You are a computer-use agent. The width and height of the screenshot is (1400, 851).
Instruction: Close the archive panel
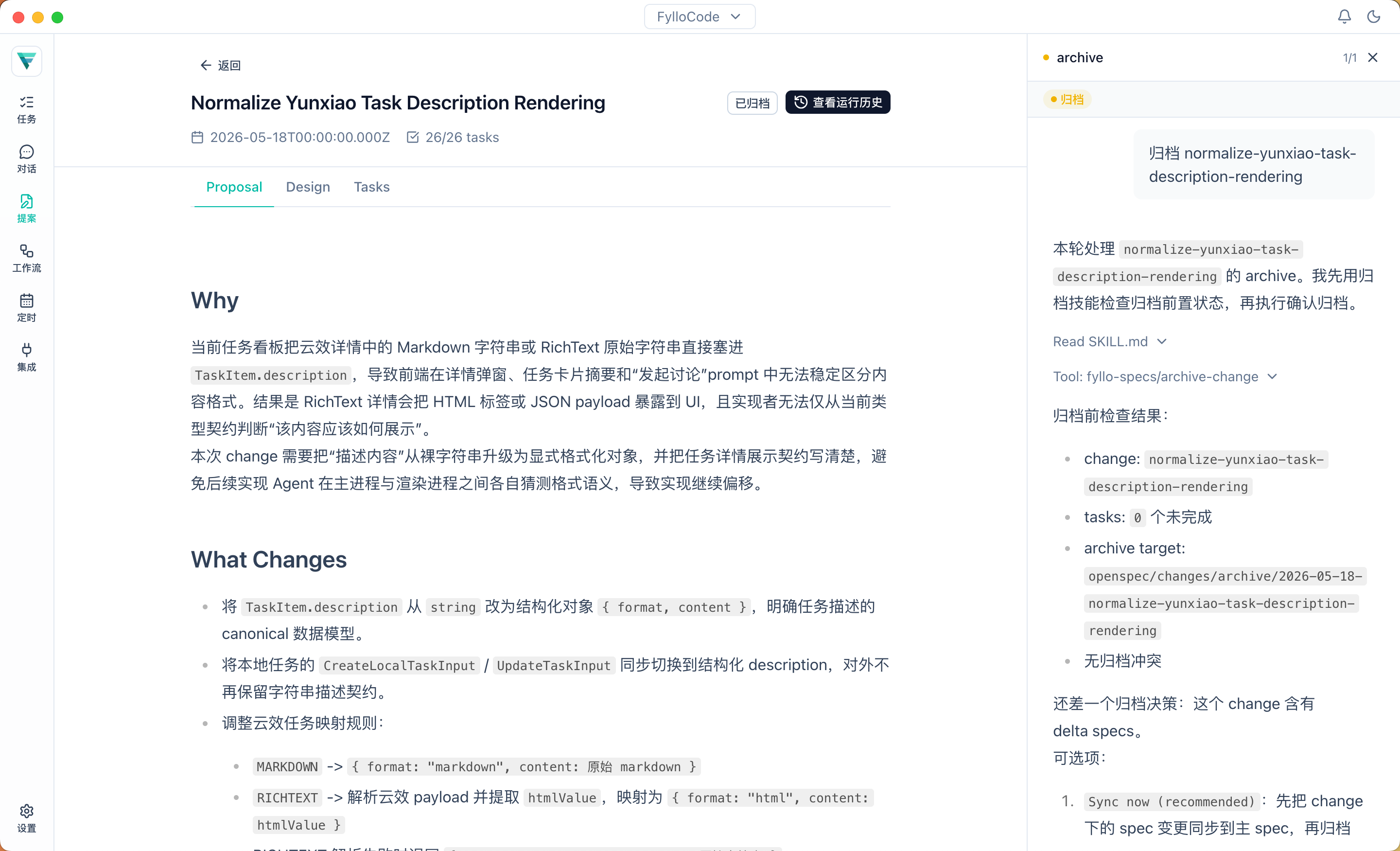point(1373,57)
